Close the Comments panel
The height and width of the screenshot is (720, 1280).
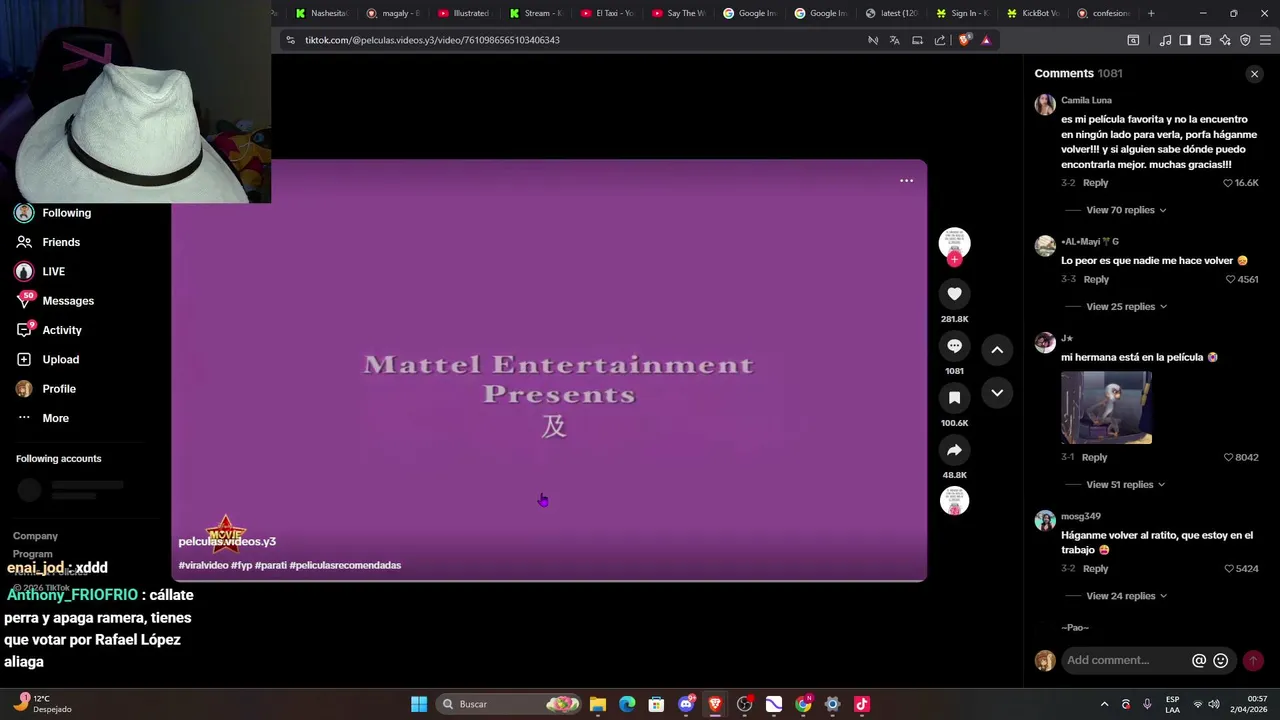(x=1254, y=74)
